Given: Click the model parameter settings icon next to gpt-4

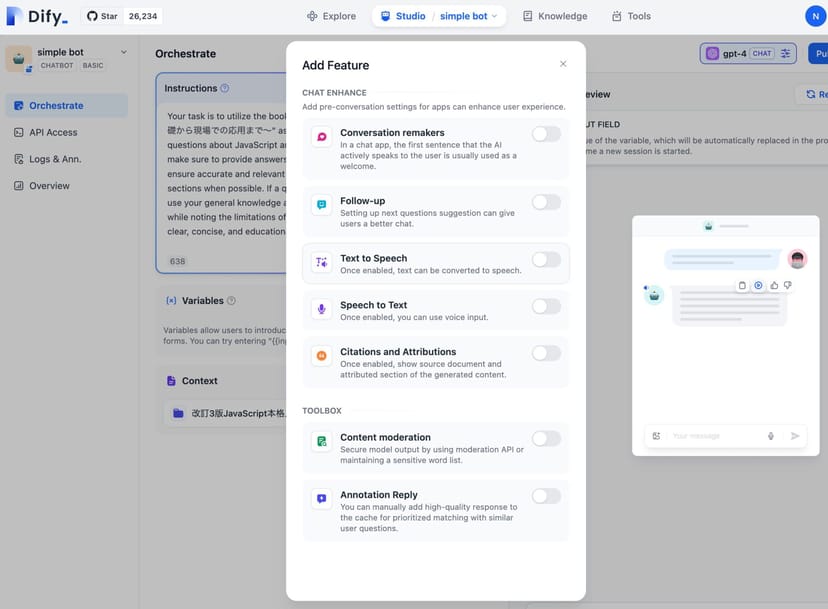Looking at the screenshot, I should [785, 53].
